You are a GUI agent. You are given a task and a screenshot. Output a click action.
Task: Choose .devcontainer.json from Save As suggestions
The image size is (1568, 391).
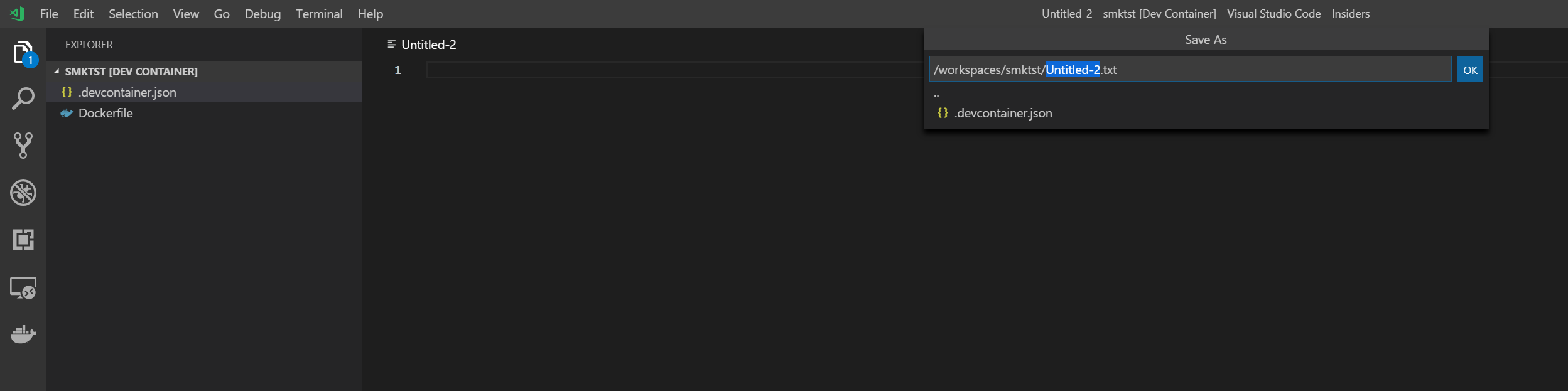[x=1003, y=113]
